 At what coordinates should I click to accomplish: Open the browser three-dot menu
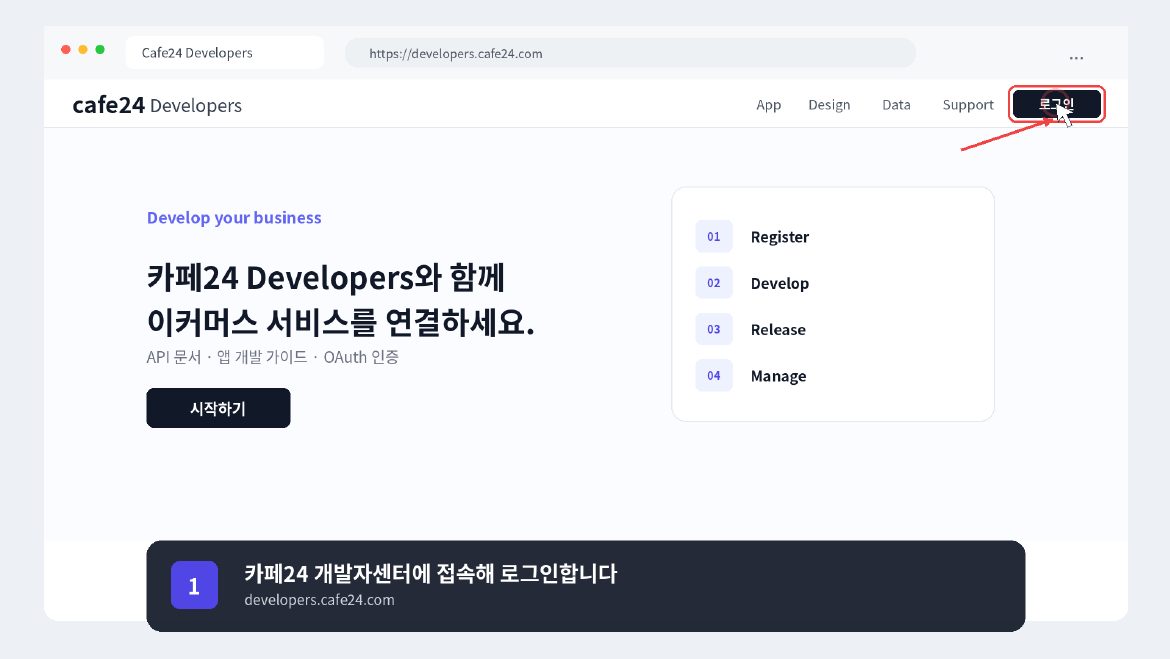pos(1076,57)
